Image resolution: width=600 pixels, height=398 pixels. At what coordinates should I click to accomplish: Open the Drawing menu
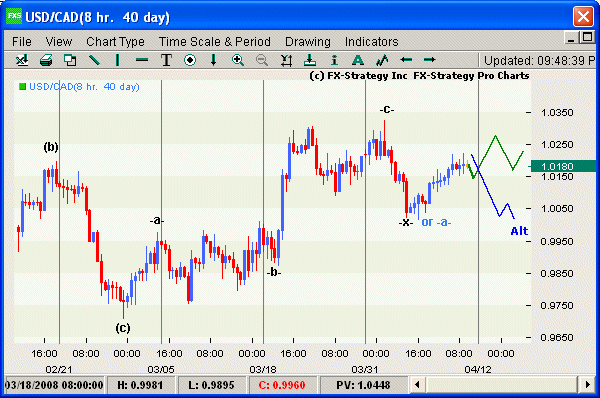pos(308,42)
